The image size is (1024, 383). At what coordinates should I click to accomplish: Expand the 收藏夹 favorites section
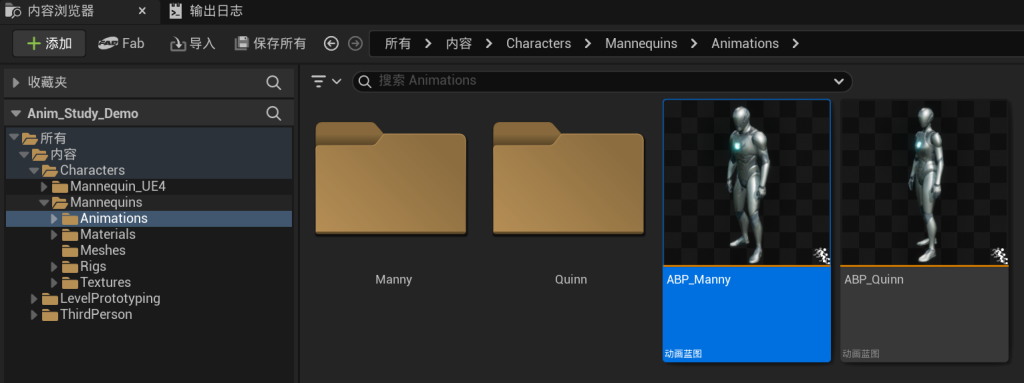pos(16,82)
